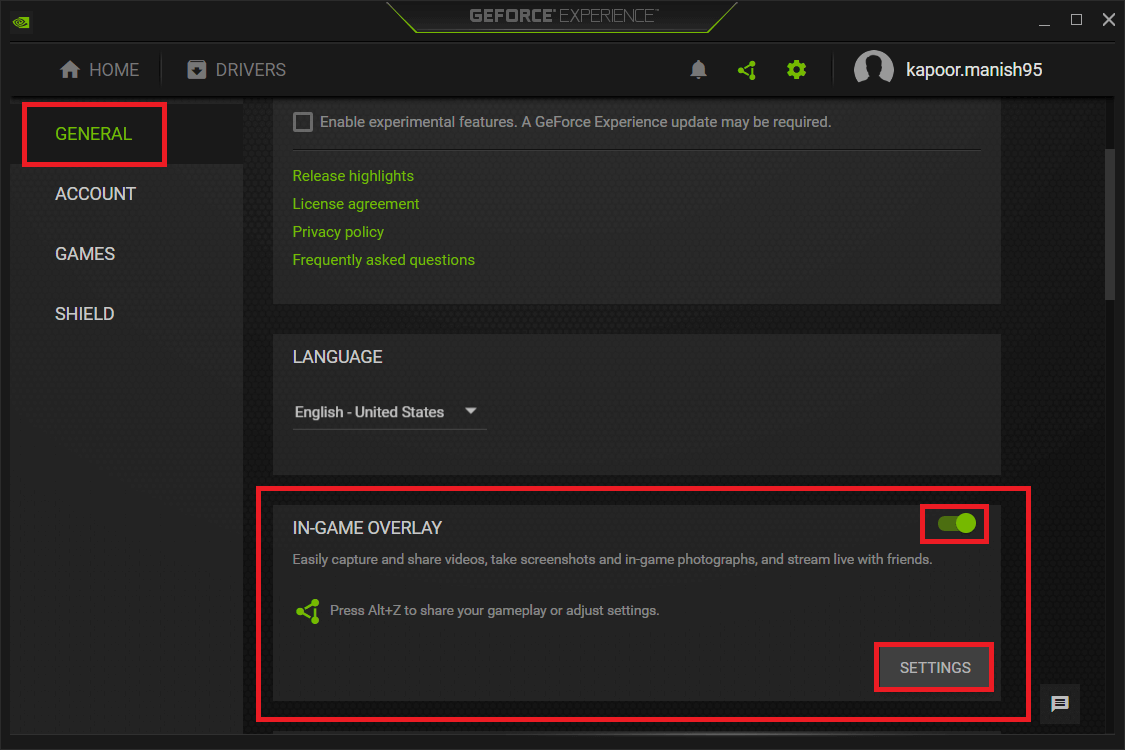The image size is (1125, 750).
Task: Switch to the Drivers tab
Action: click(x=236, y=70)
